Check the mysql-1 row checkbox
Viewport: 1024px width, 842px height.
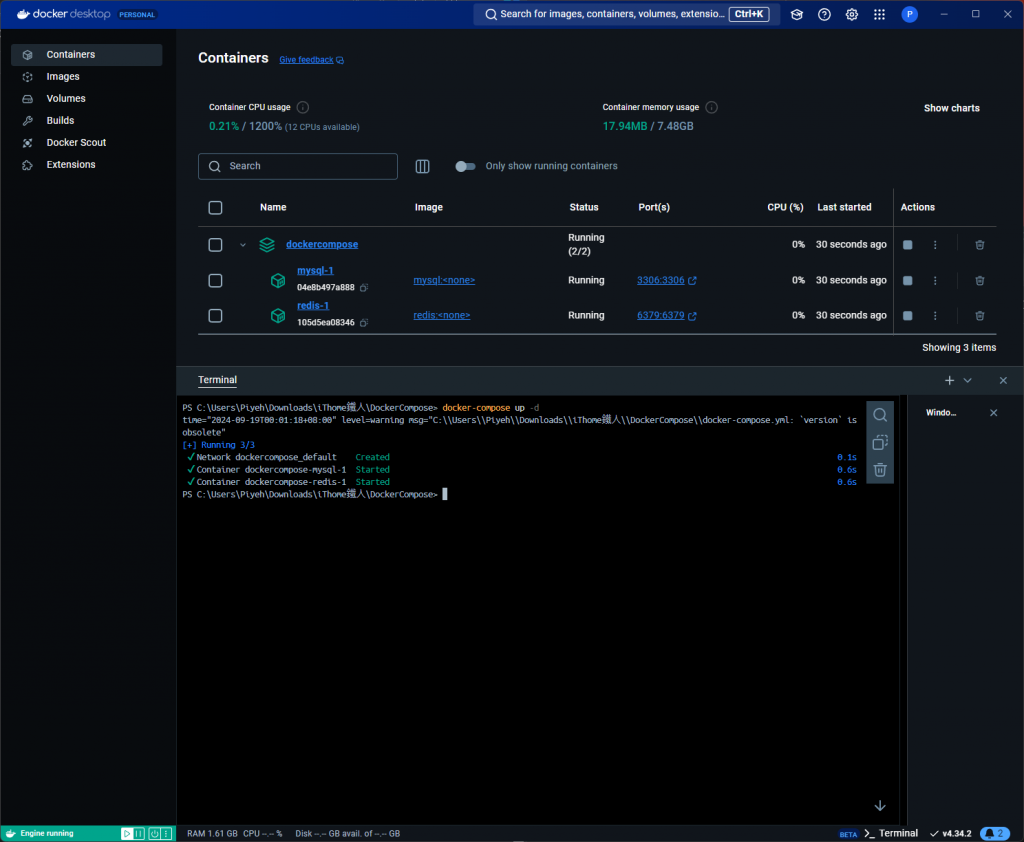coord(215,281)
